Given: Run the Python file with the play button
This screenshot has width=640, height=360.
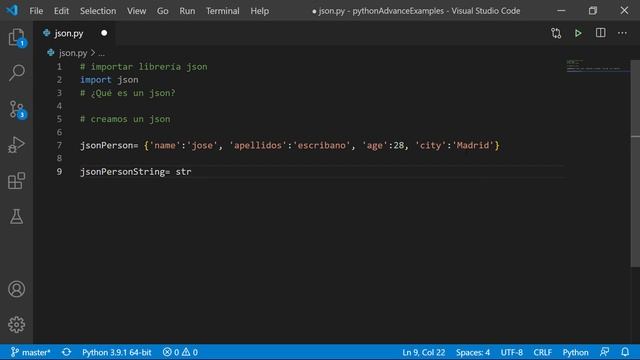Looking at the screenshot, I should point(578,33).
